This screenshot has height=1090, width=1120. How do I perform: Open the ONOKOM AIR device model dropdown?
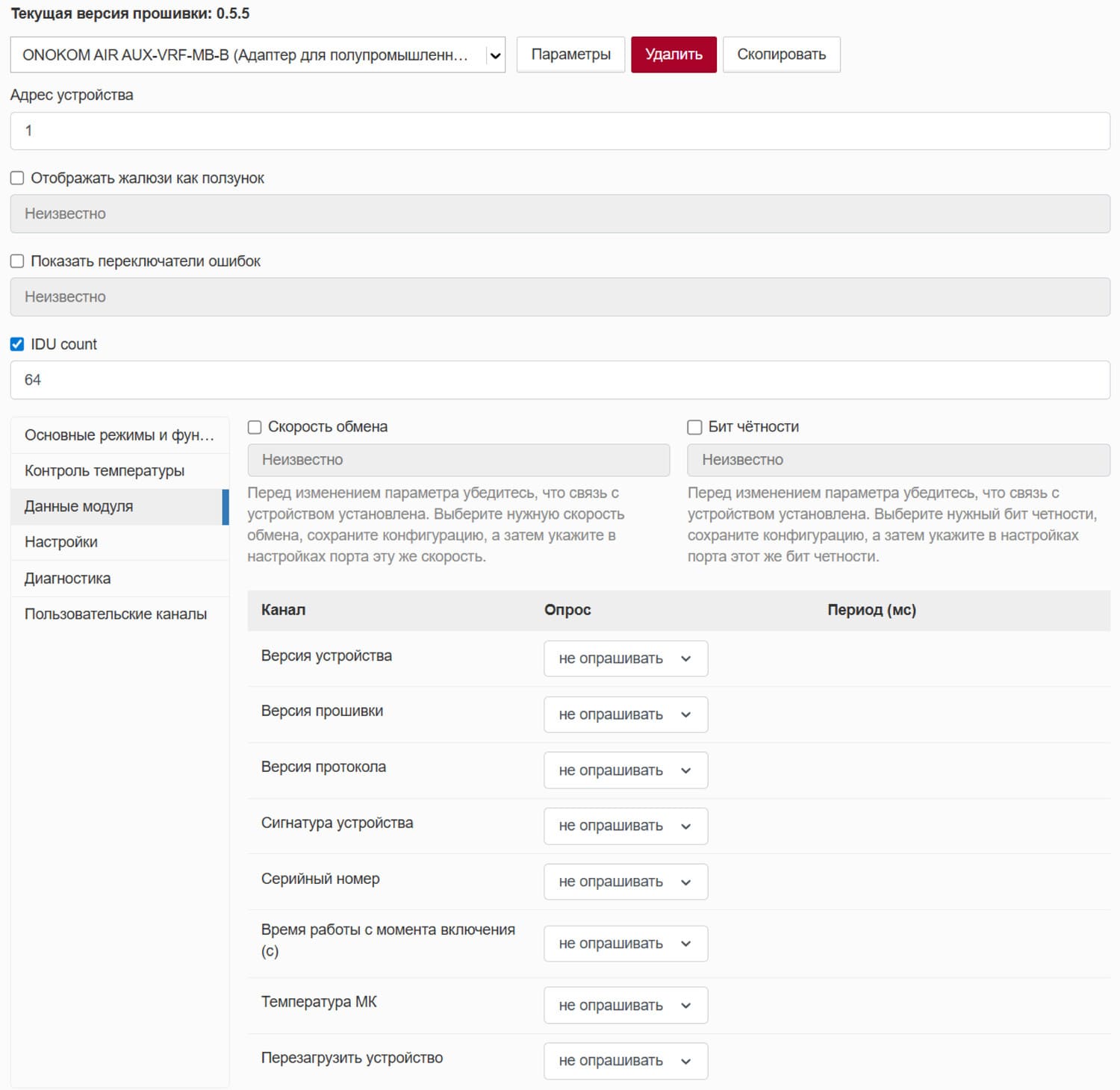[x=257, y=55]
